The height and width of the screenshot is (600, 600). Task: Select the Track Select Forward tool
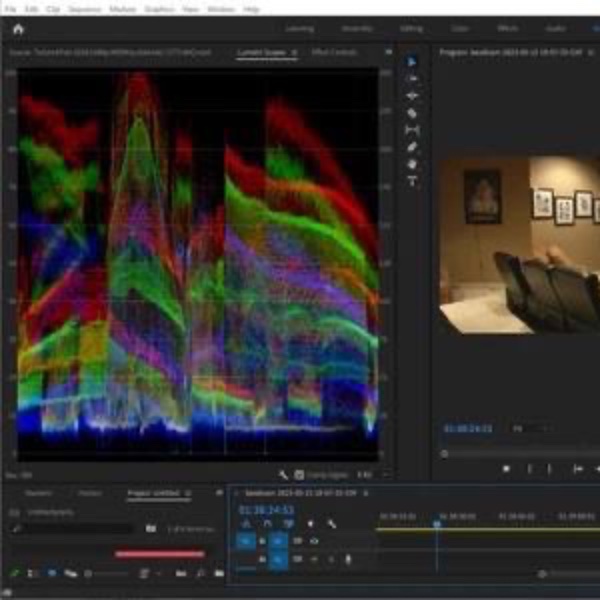tap(412, 79)
